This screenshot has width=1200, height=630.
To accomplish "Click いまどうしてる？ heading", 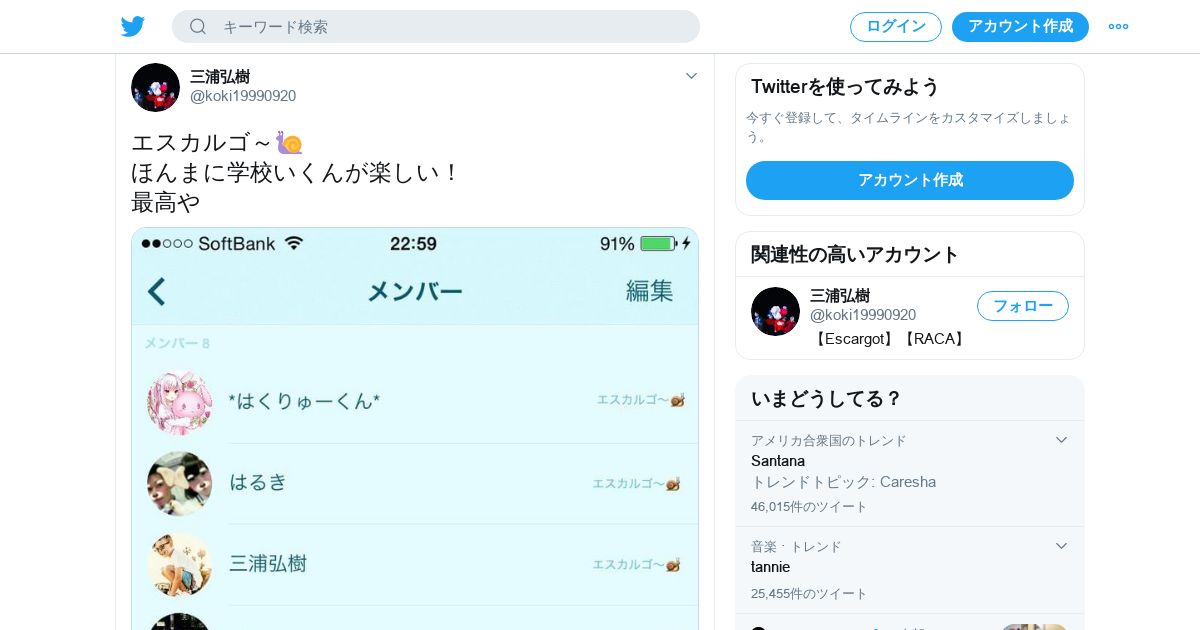I will pyautogui.click(x=827, y=399).
